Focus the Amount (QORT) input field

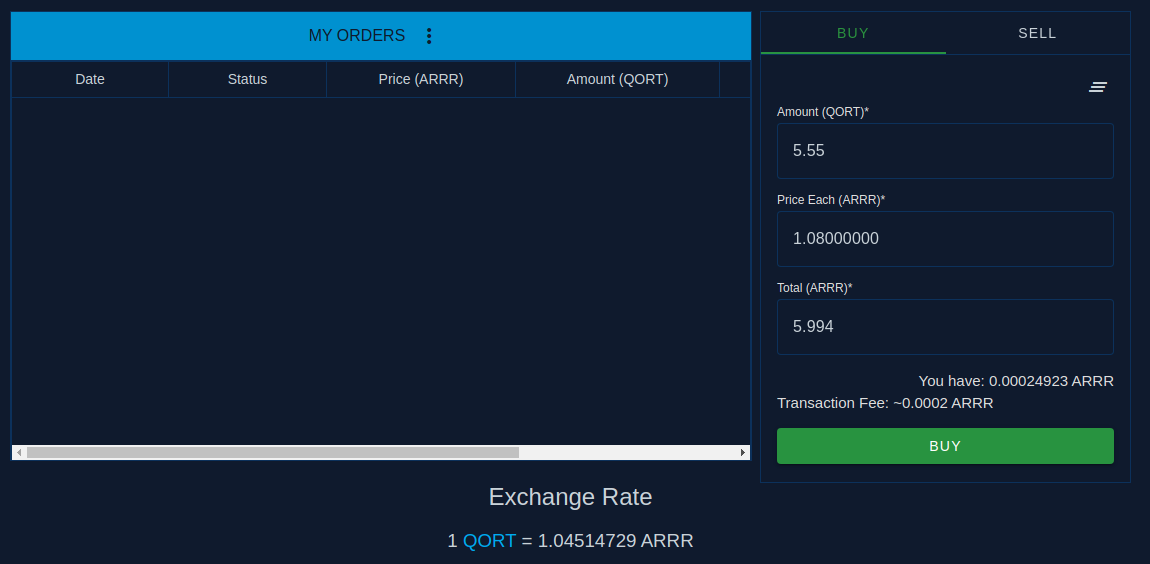point(945,151)
